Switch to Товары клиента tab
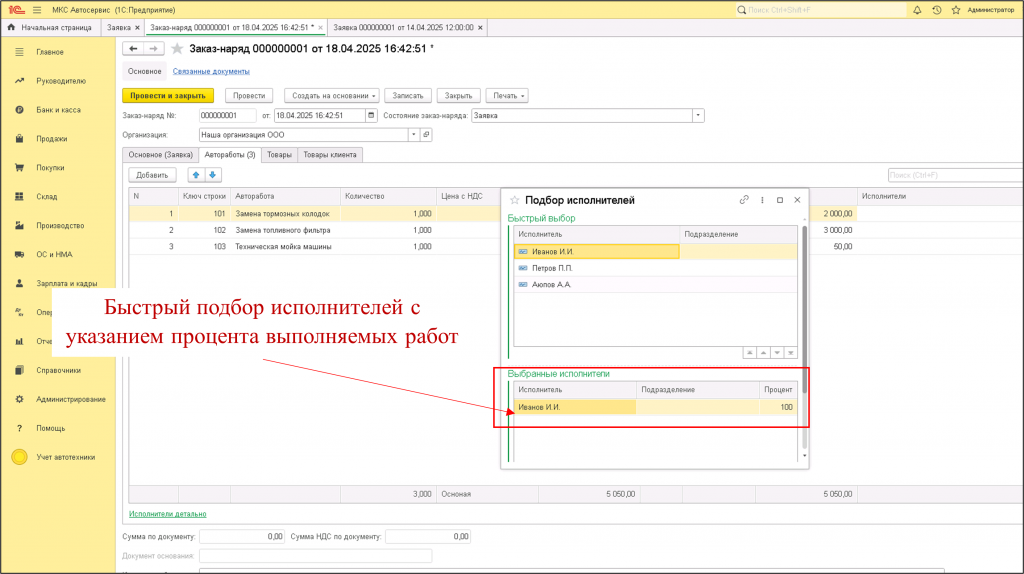 click(330, 155)
